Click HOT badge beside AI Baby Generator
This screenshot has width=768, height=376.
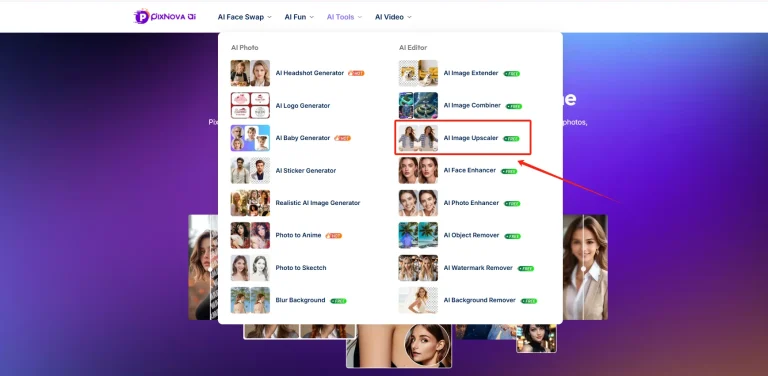pos(342,138)
